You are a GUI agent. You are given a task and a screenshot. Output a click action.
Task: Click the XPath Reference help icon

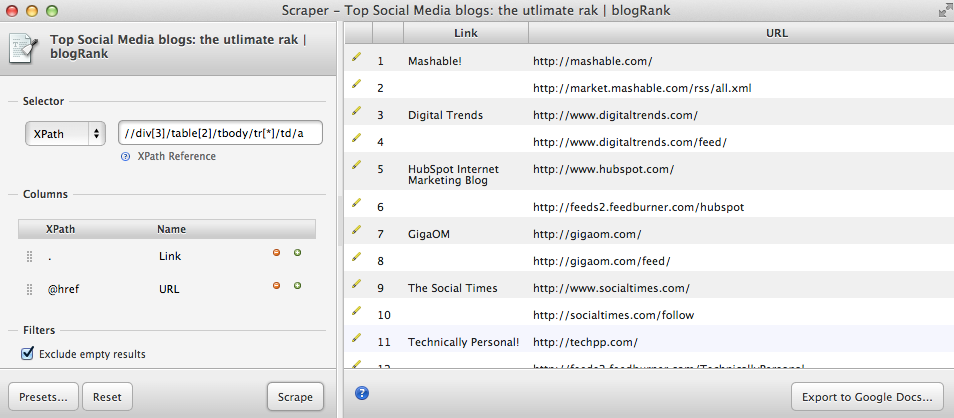[125, 156]
